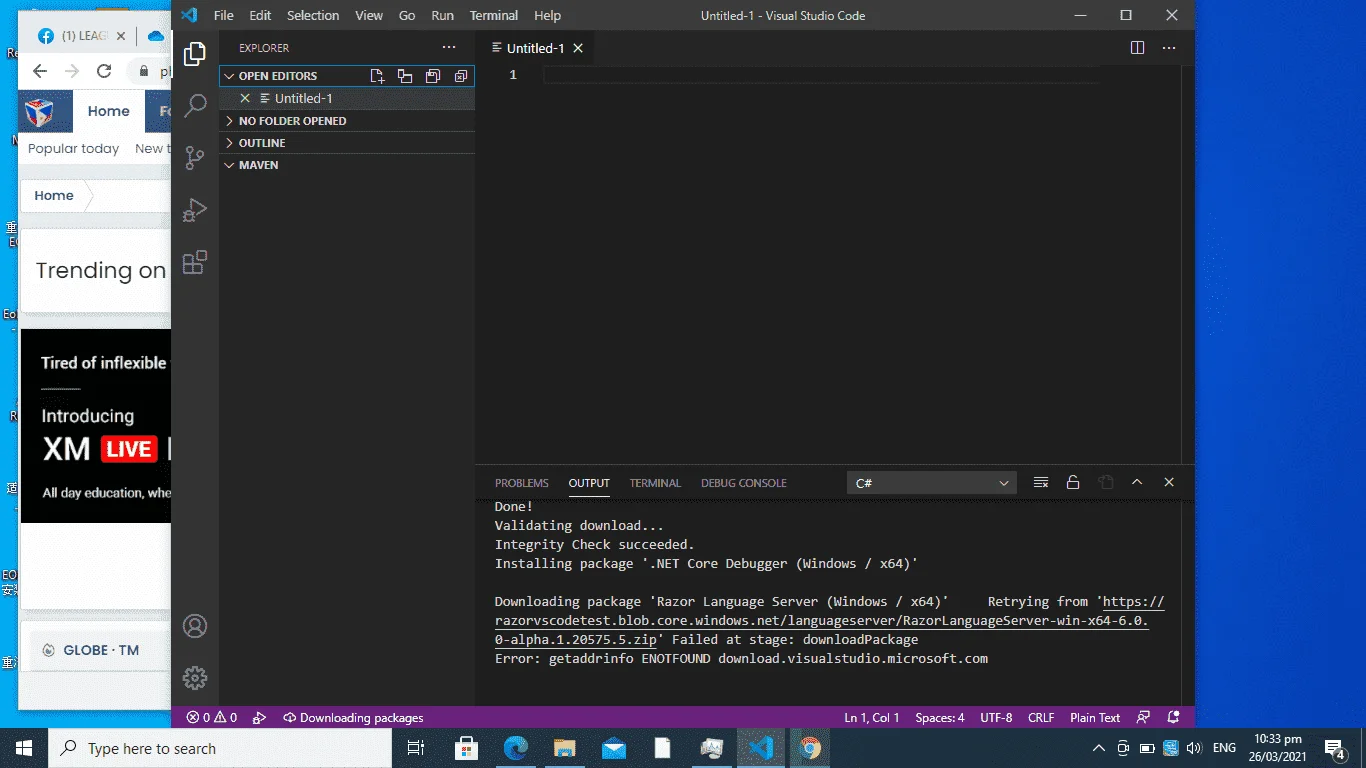Open the Extensions view
The width and height of the screenshot is (1366, 768).
coord(195,262)
